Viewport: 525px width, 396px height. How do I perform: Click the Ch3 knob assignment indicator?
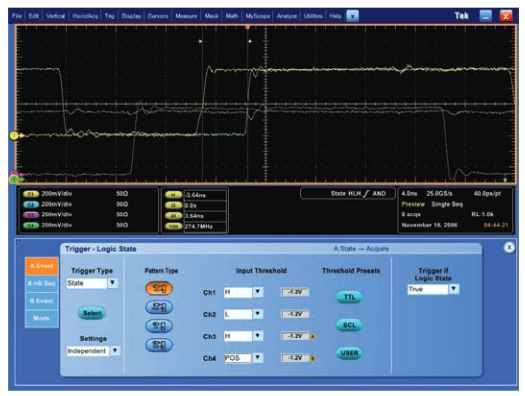tap(313, 336)
